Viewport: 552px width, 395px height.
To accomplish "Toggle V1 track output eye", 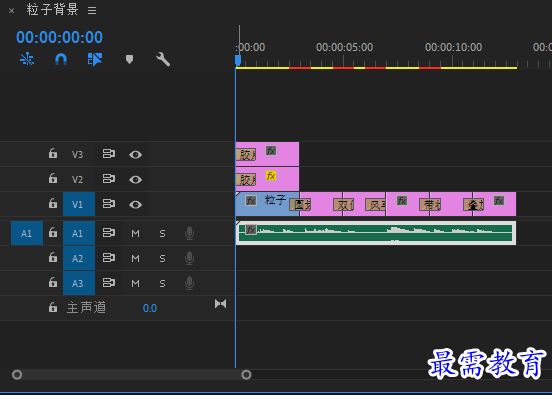I will point(135,205).
